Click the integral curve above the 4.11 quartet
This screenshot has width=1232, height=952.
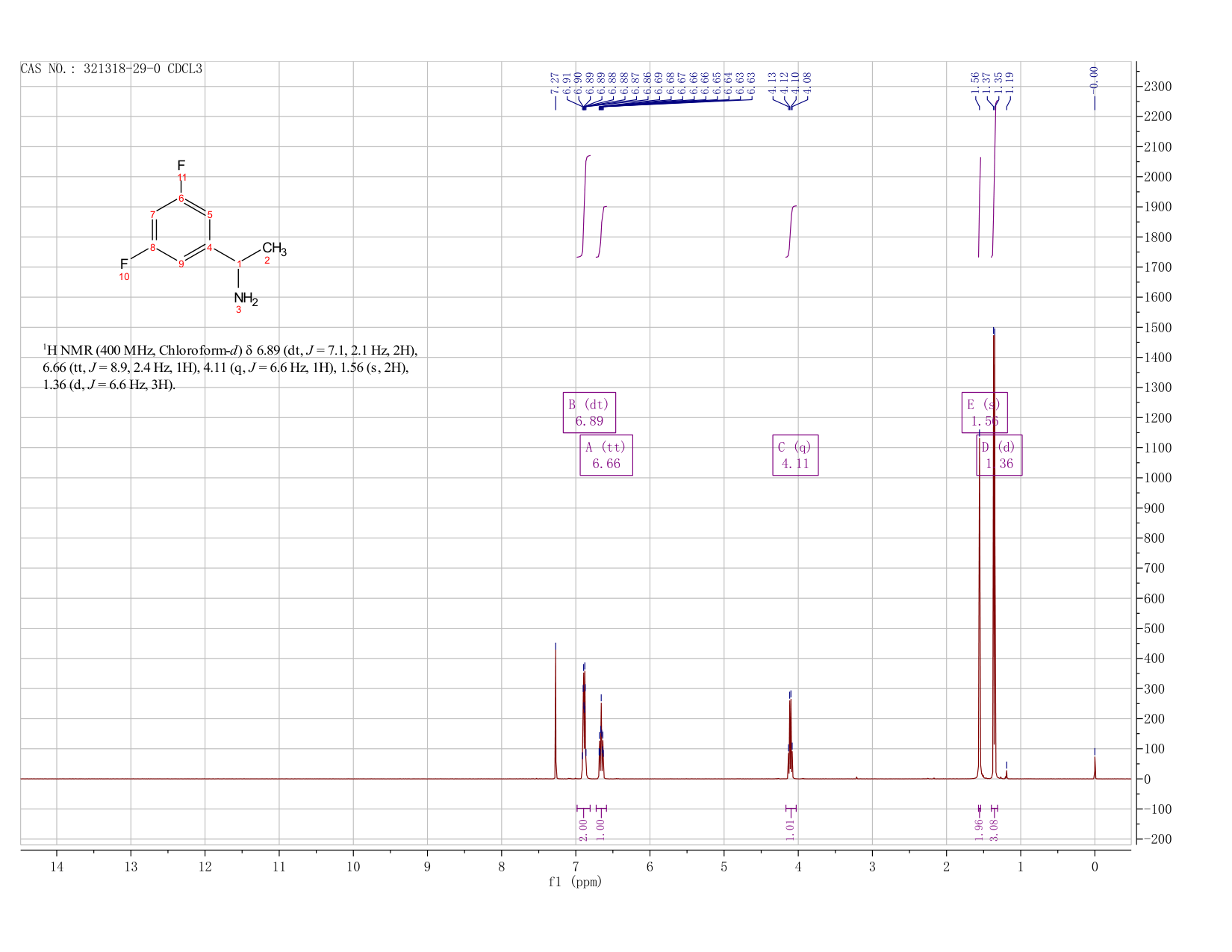tap(791, 231)
